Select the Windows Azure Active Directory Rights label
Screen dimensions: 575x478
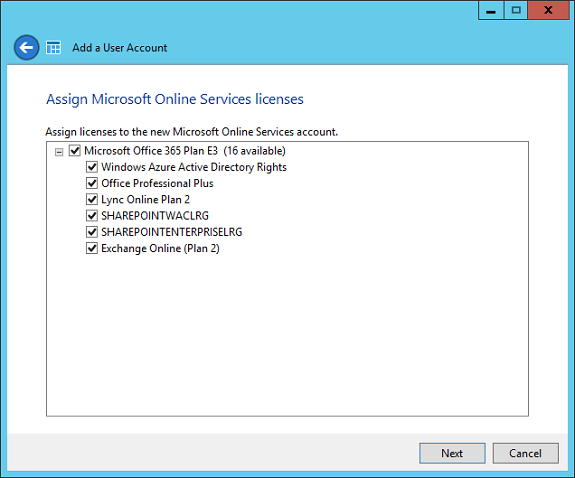tap(194, 167)
